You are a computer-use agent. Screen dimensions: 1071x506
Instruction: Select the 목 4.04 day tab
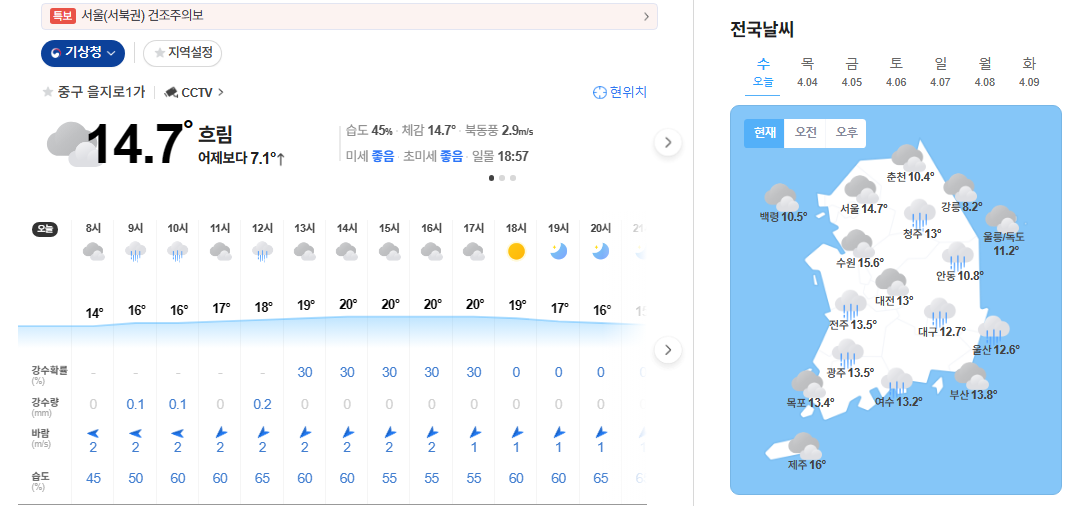coord(807,72)
